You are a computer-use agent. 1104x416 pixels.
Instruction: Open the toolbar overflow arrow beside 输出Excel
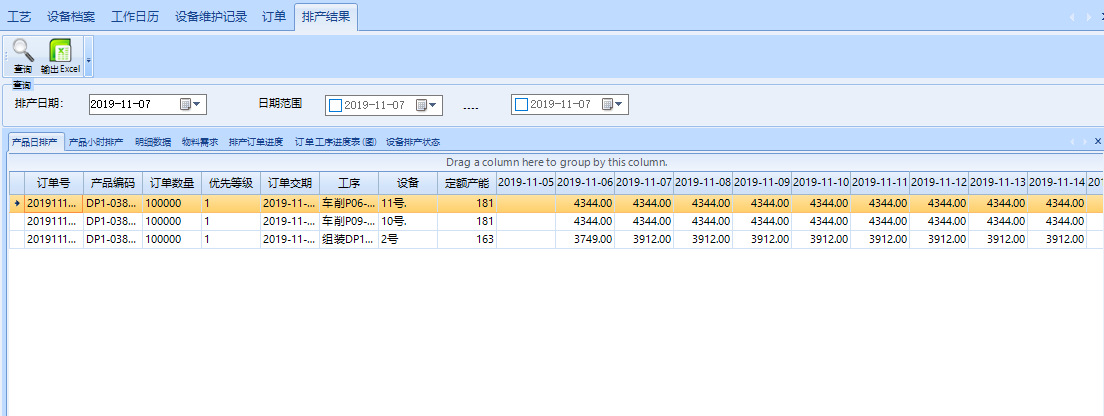(89, 60)
